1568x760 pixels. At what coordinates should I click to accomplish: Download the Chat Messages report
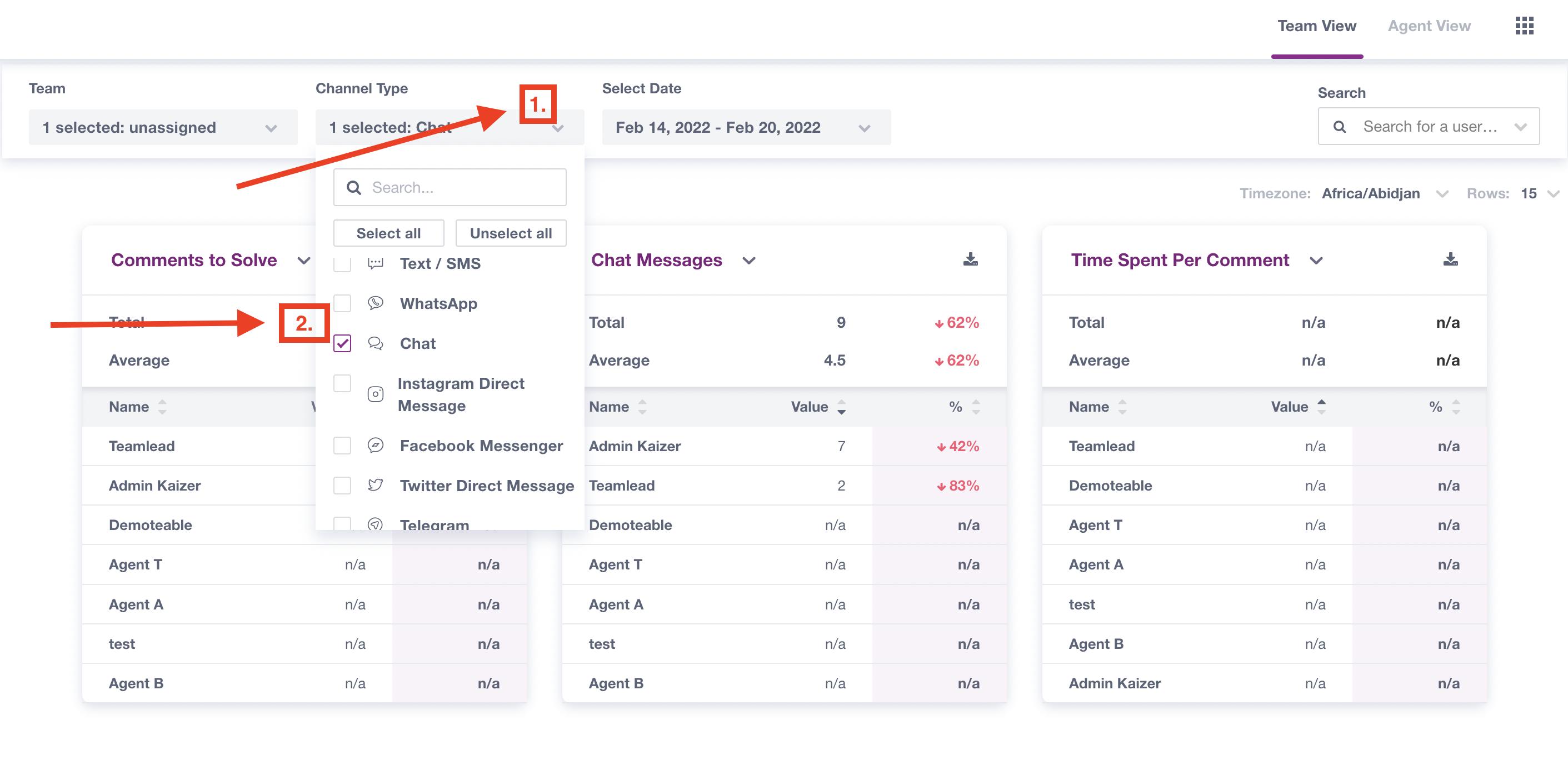click(970, 260)
